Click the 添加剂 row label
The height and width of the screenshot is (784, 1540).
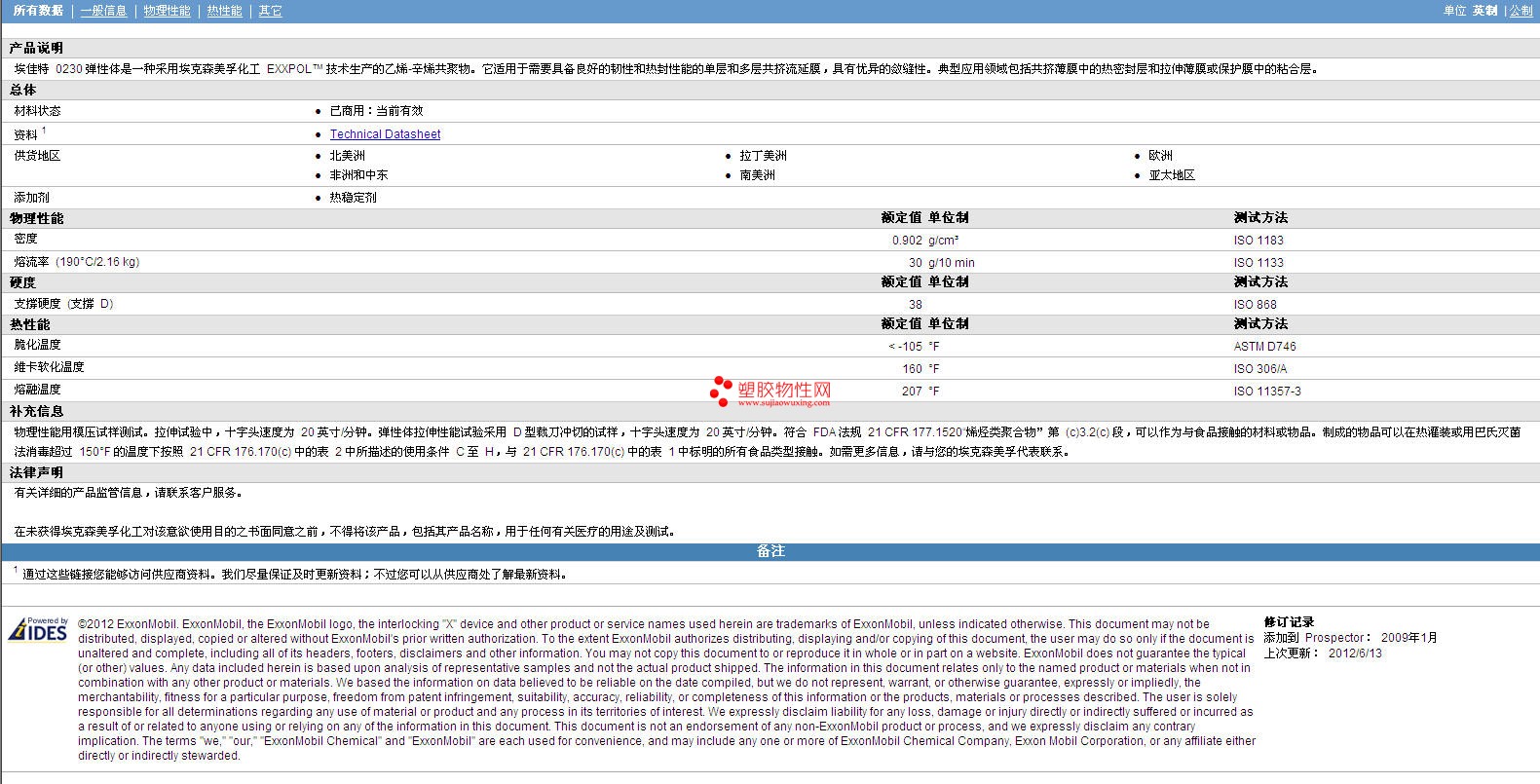[x=31, y=198]
